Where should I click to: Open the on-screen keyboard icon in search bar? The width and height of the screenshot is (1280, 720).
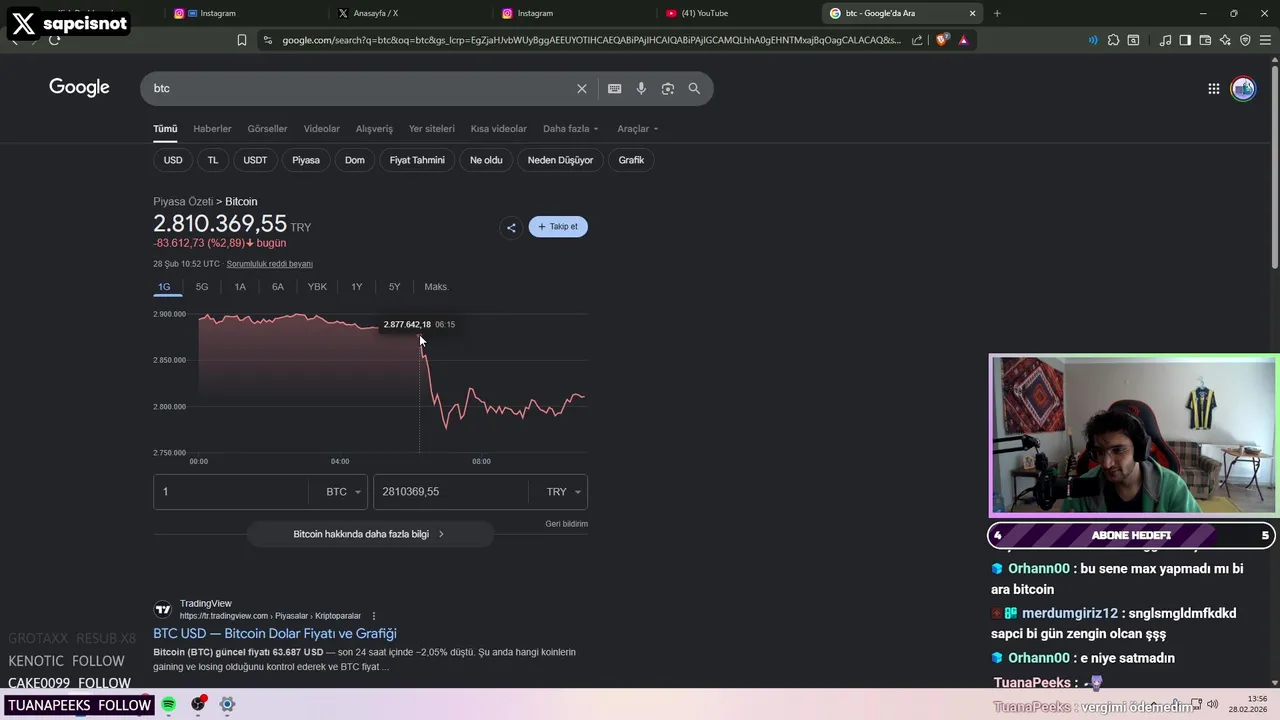click(x=615, y=88)
